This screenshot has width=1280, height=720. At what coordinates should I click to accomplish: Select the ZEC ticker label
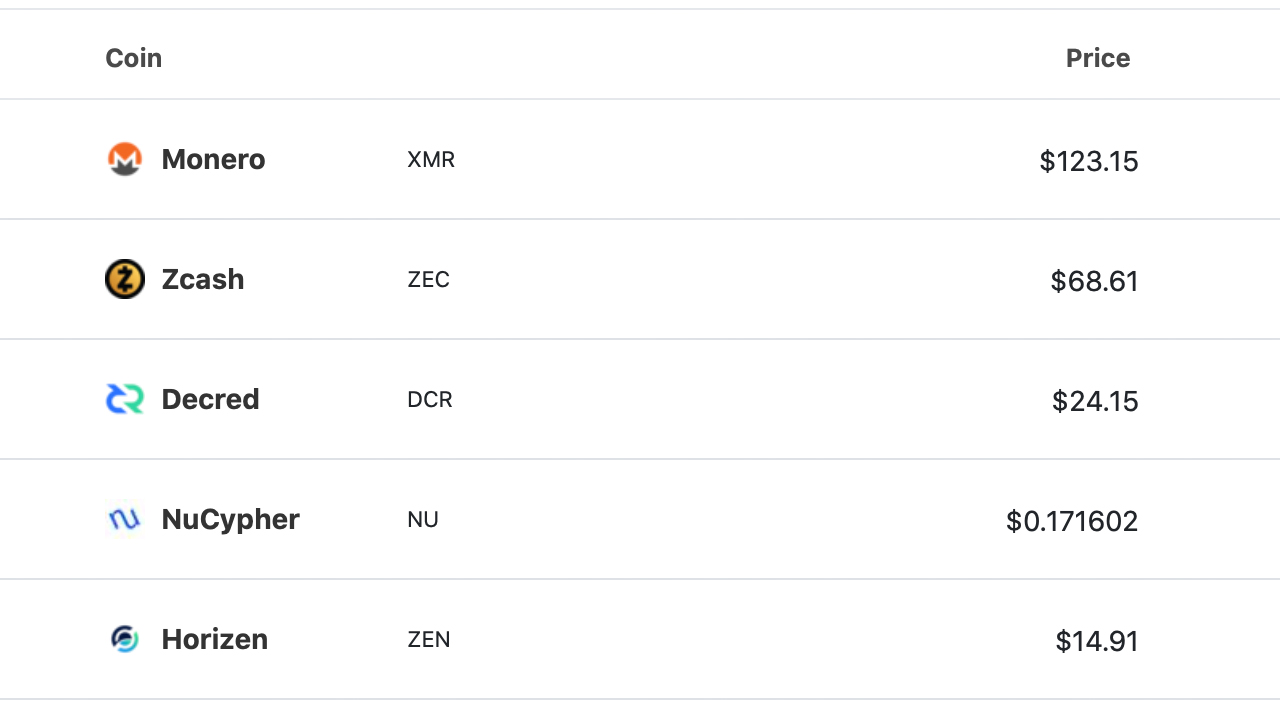[429, 279]
